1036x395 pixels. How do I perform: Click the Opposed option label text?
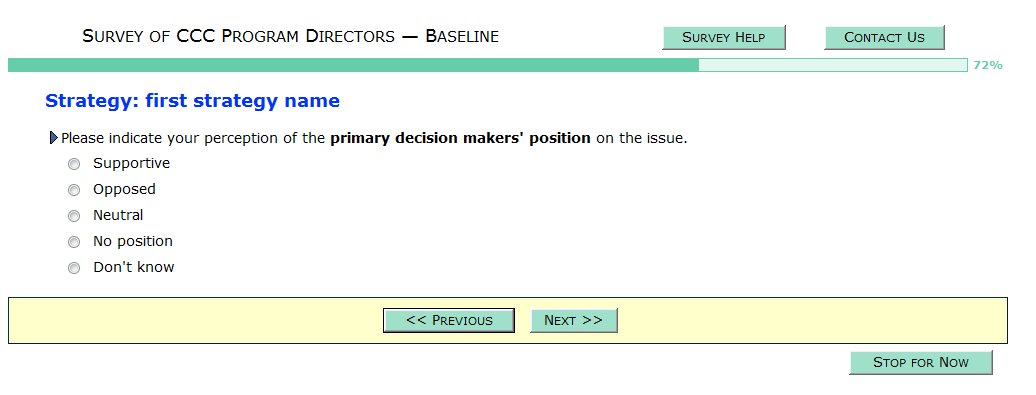124,190
